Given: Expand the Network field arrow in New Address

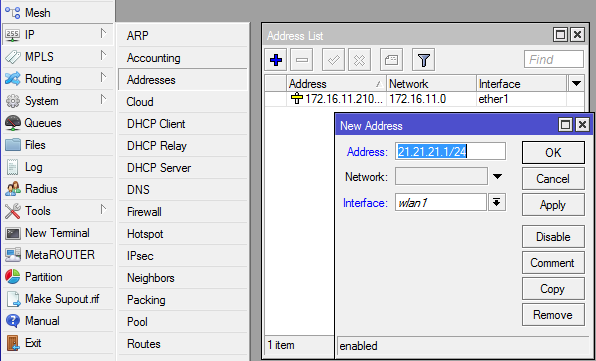Looking at the screenshot, I should (497, 177).
